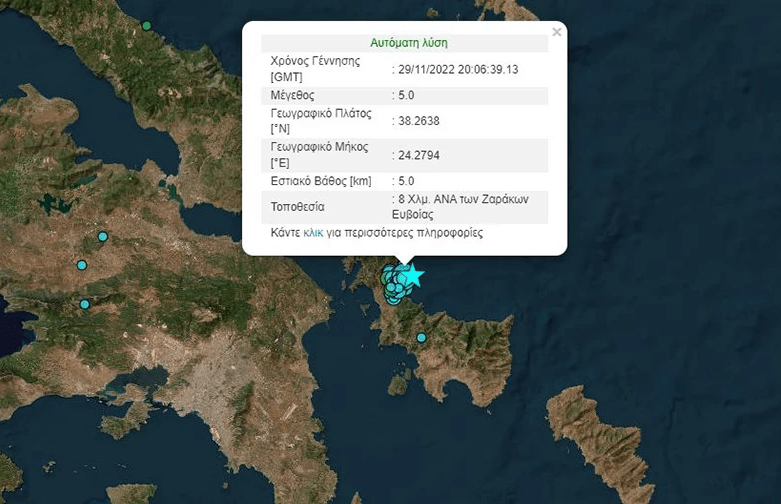Click the 'Μέγεθος' magnitude label
781x504 pixels.
pos(293,95)
